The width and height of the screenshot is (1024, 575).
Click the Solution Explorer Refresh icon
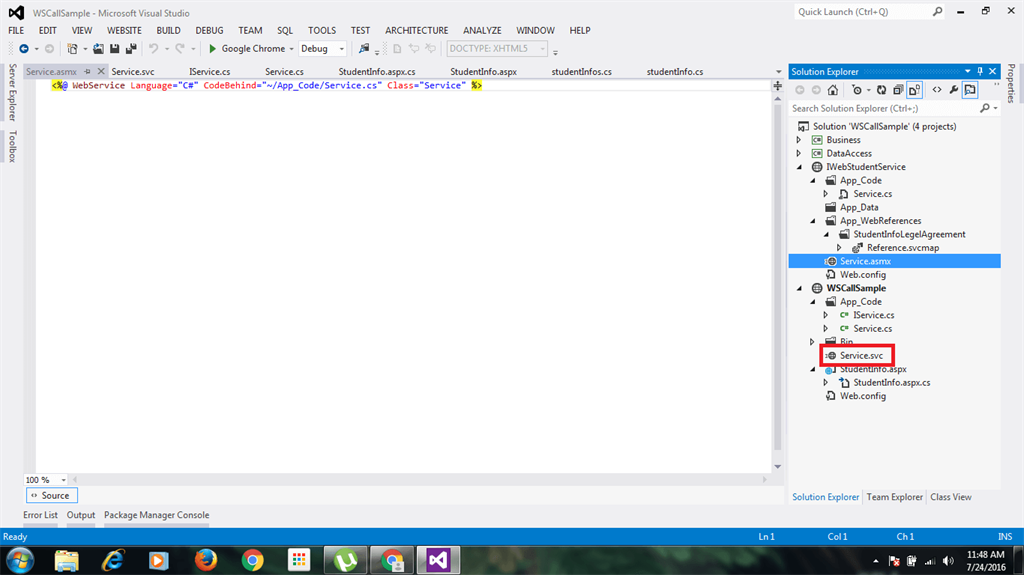pos(882,90)
